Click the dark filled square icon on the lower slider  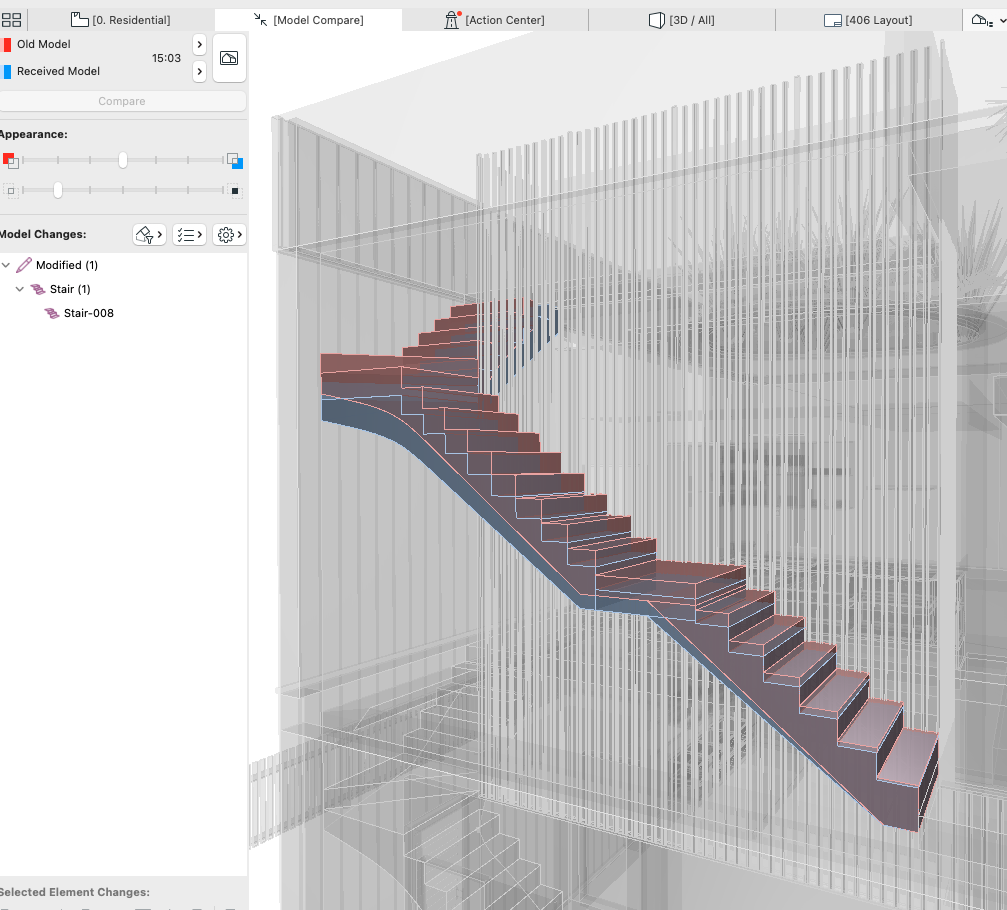[x=235, y=191]
